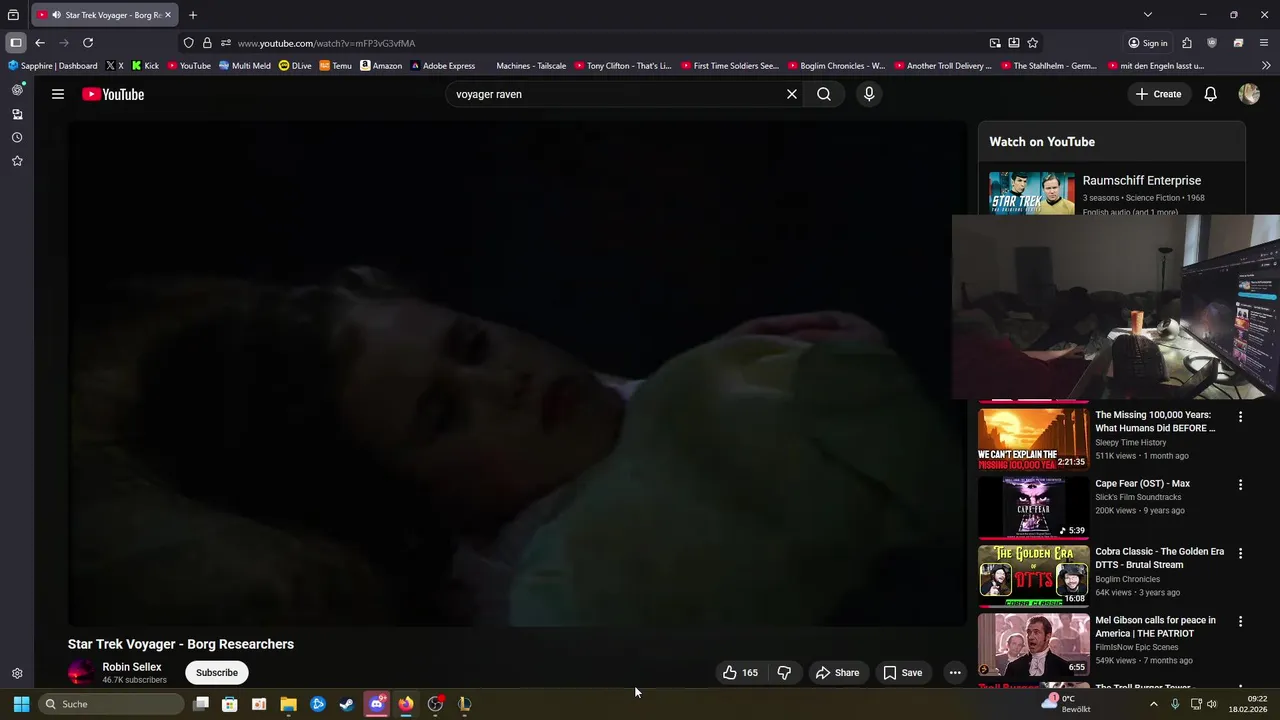Open the Multi Meld bookmark
The width and height of the screenshot is (1280, 720).
[x=245, y=66]
